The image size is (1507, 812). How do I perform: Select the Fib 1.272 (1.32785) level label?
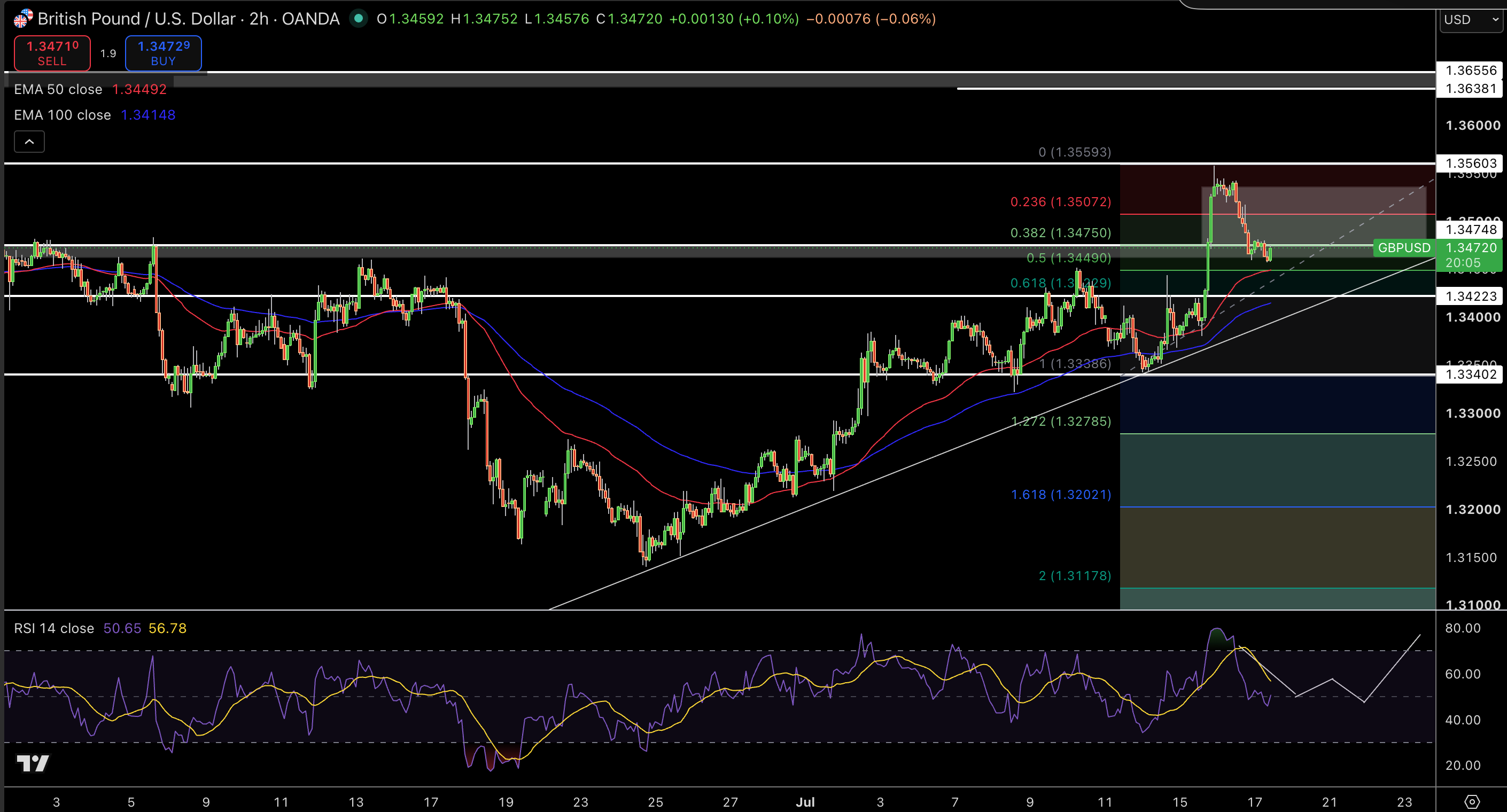click(x=1061, y=422)
